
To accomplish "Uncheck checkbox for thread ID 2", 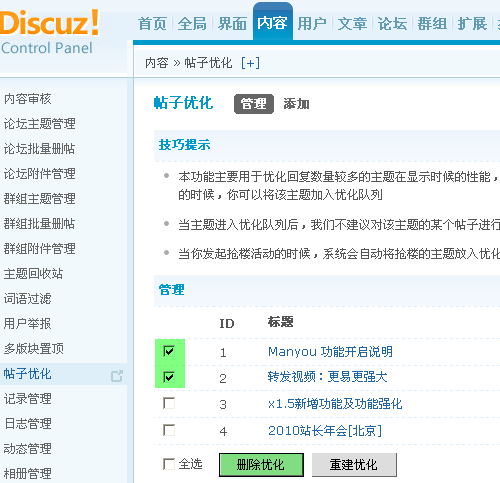I will (x=169, y=377).
